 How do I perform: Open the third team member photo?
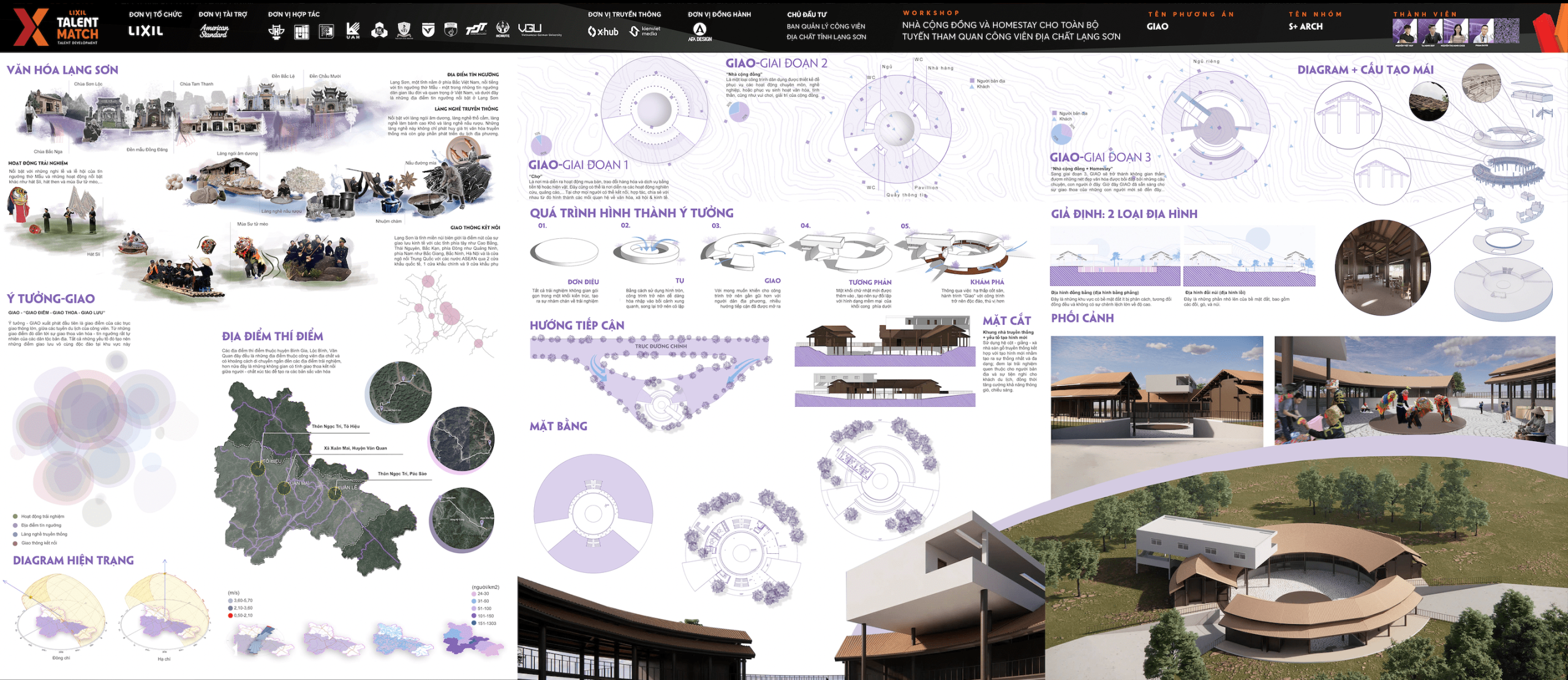[x=1456, y=31]
